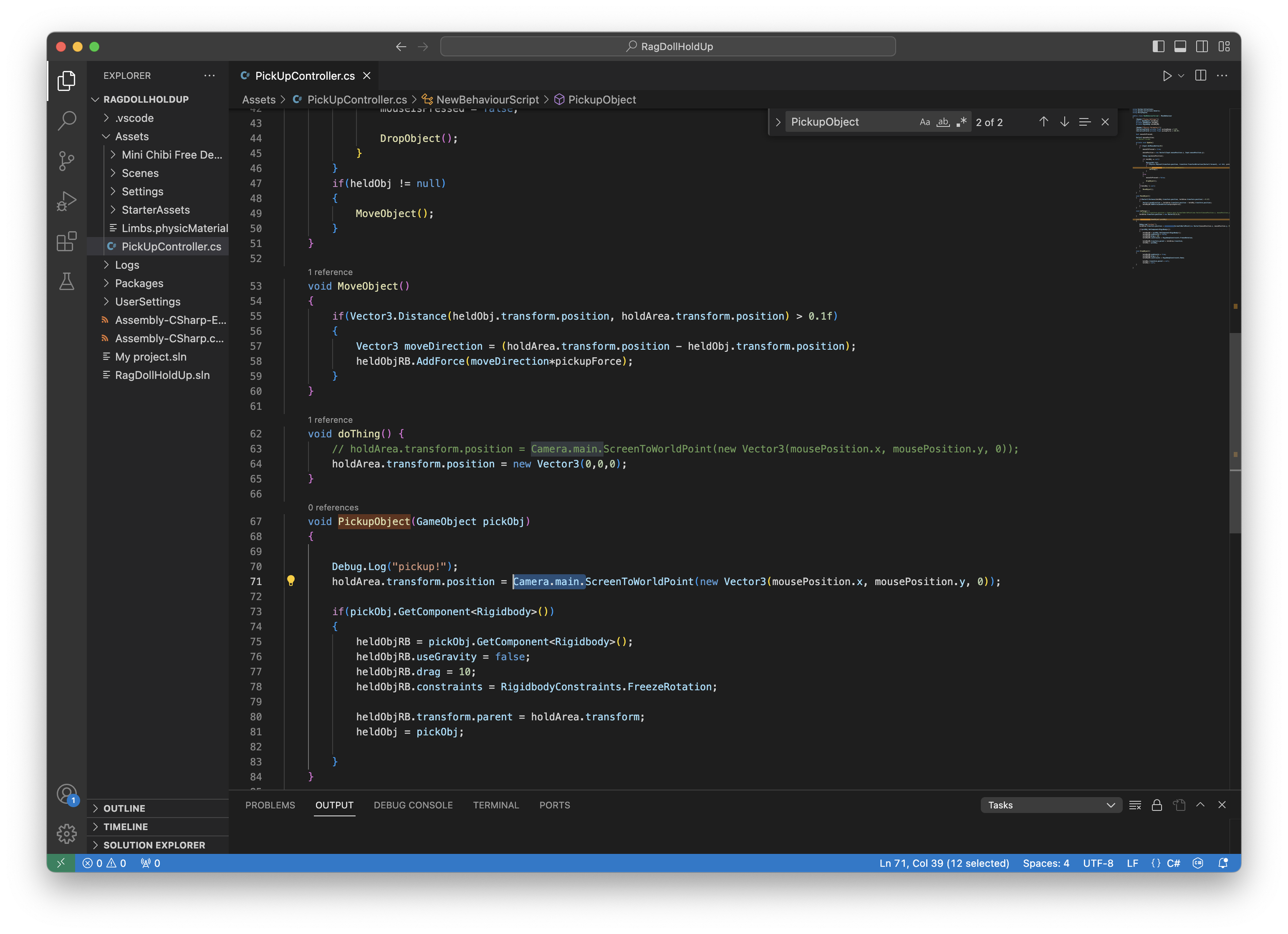
Task: Toggle Match Whole Word in find widget
Action: click(x=943, y=122)
